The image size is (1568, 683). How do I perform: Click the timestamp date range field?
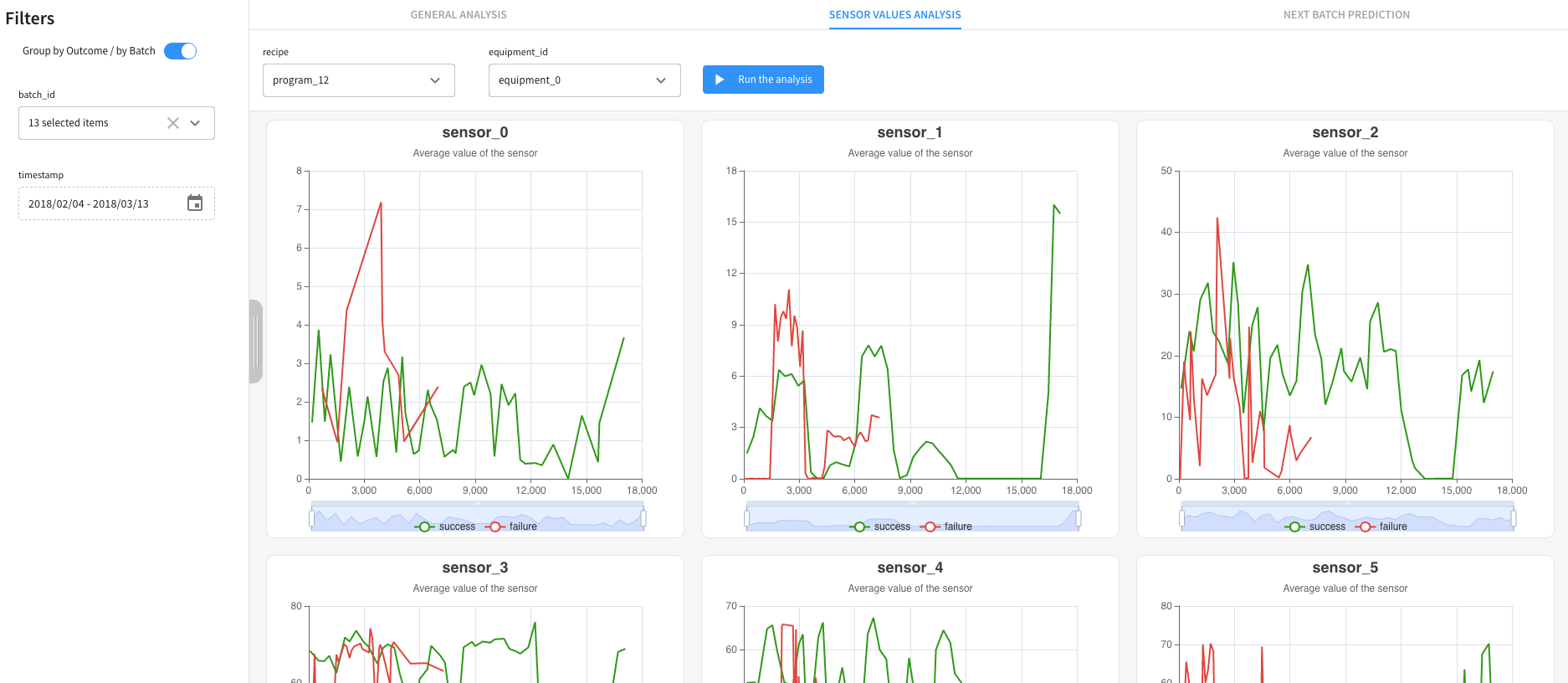coord(116,203)
